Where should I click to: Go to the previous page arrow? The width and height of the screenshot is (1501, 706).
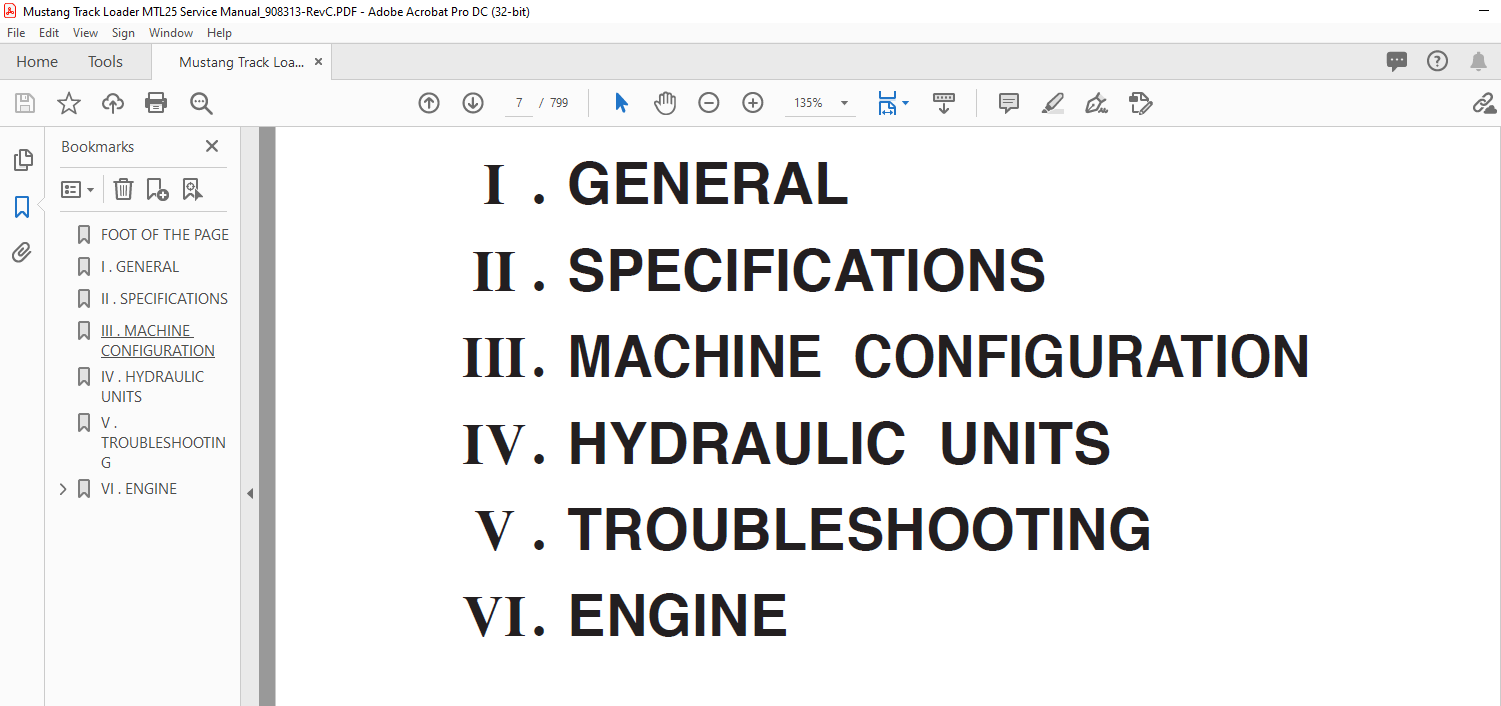[x=429, y=103]
